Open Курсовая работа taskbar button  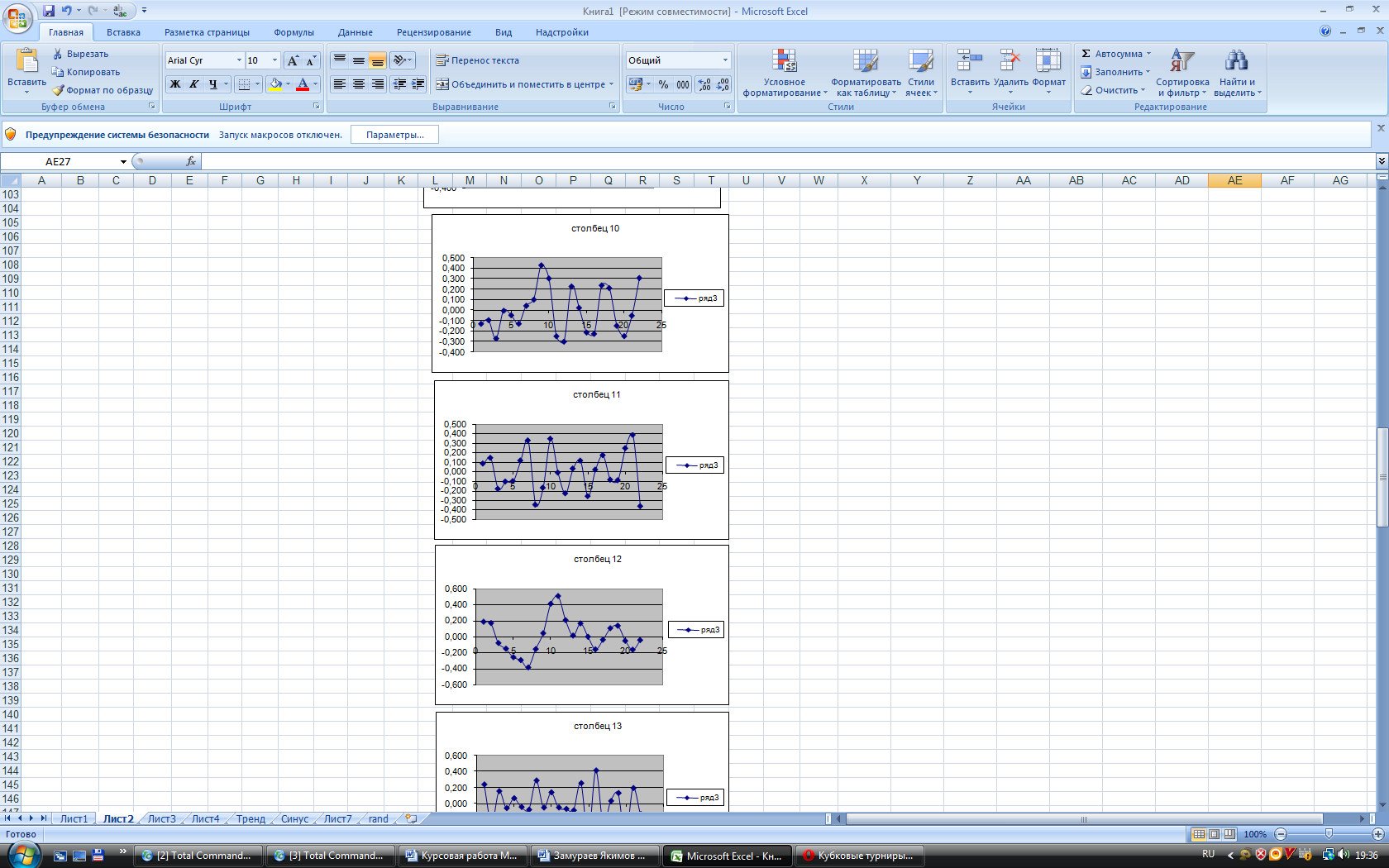click(463, 856)
